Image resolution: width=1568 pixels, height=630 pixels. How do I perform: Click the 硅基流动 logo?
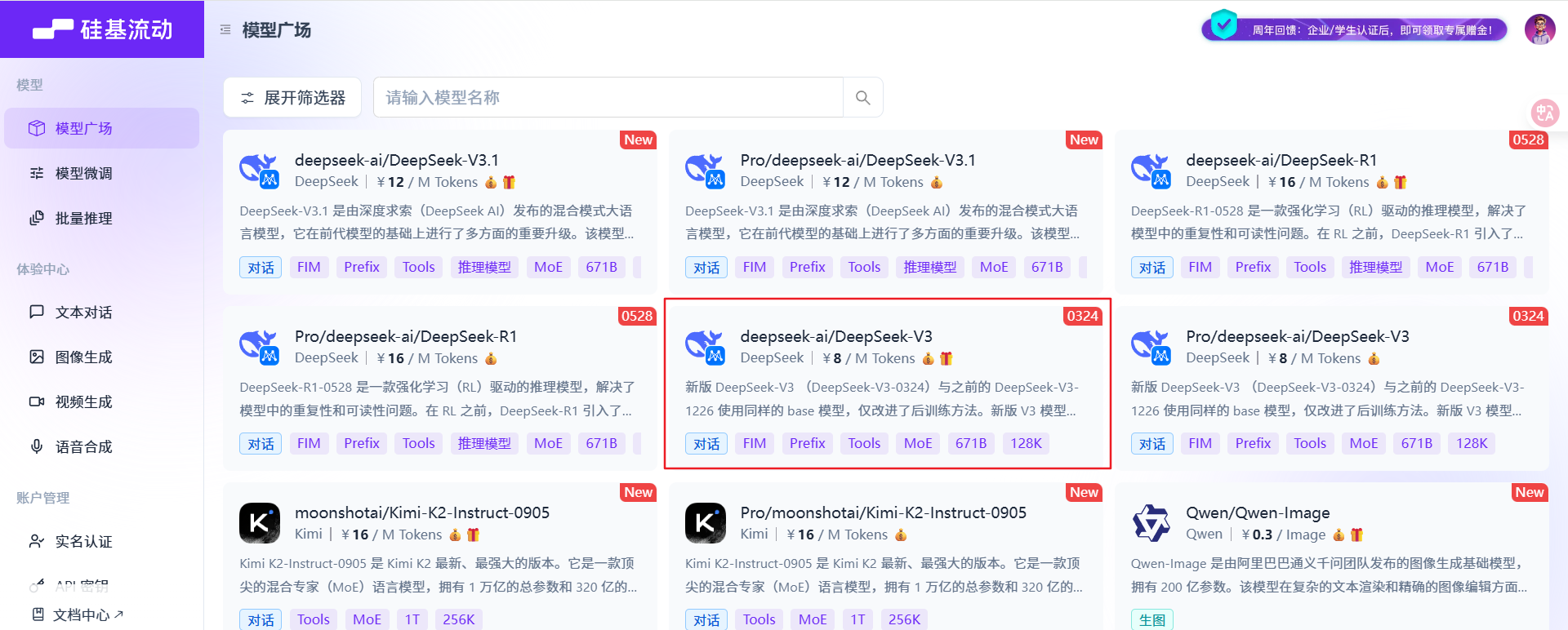(102, 29)
